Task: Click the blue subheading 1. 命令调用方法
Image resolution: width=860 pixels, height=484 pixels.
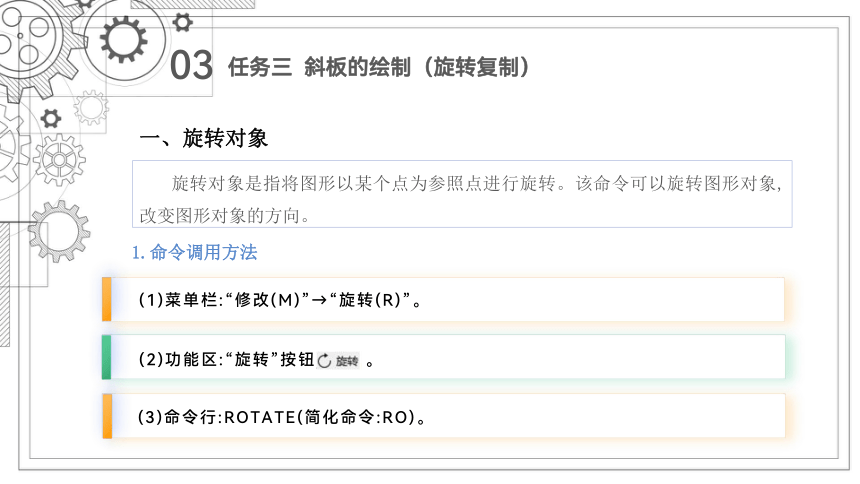Action: point(195,252)
